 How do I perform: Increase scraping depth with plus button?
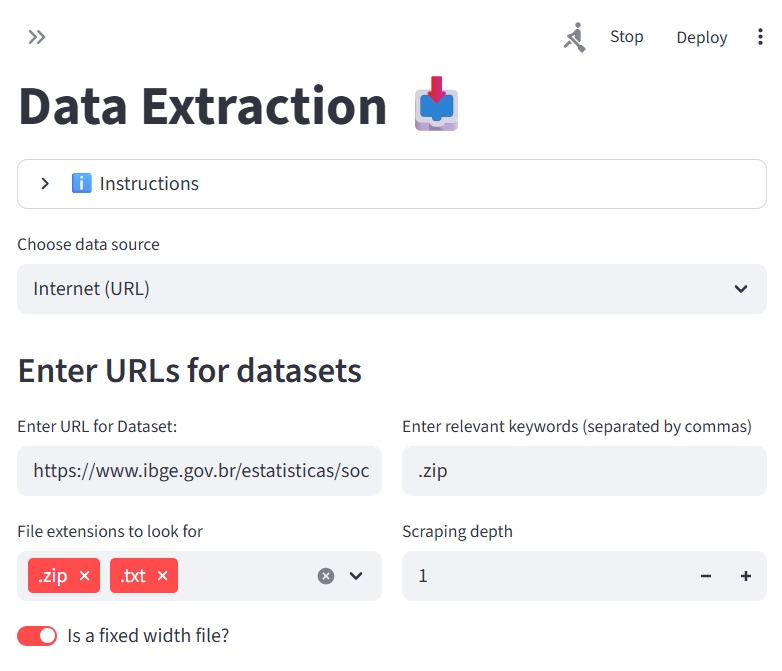[x=745, y=576]
